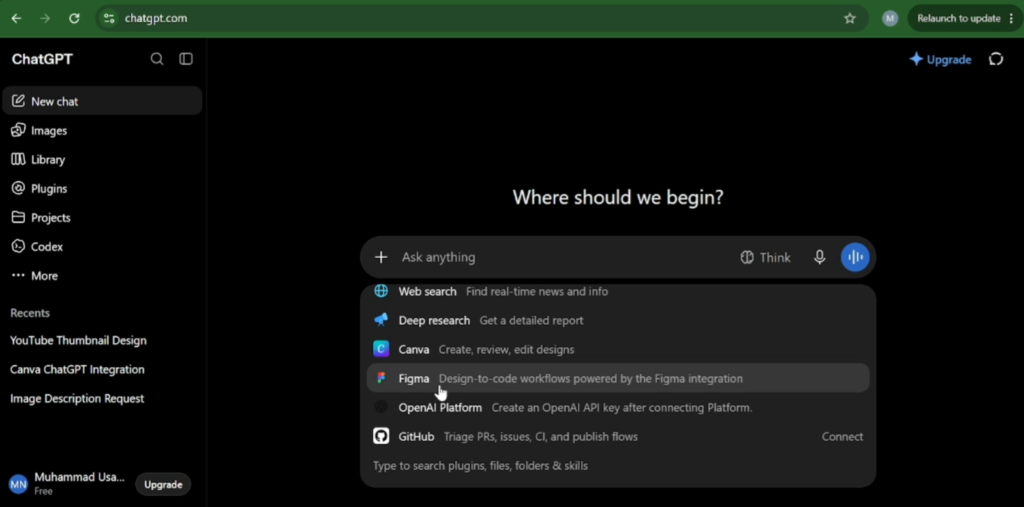Open Plugins in sidebar

(x=102, y=189)
